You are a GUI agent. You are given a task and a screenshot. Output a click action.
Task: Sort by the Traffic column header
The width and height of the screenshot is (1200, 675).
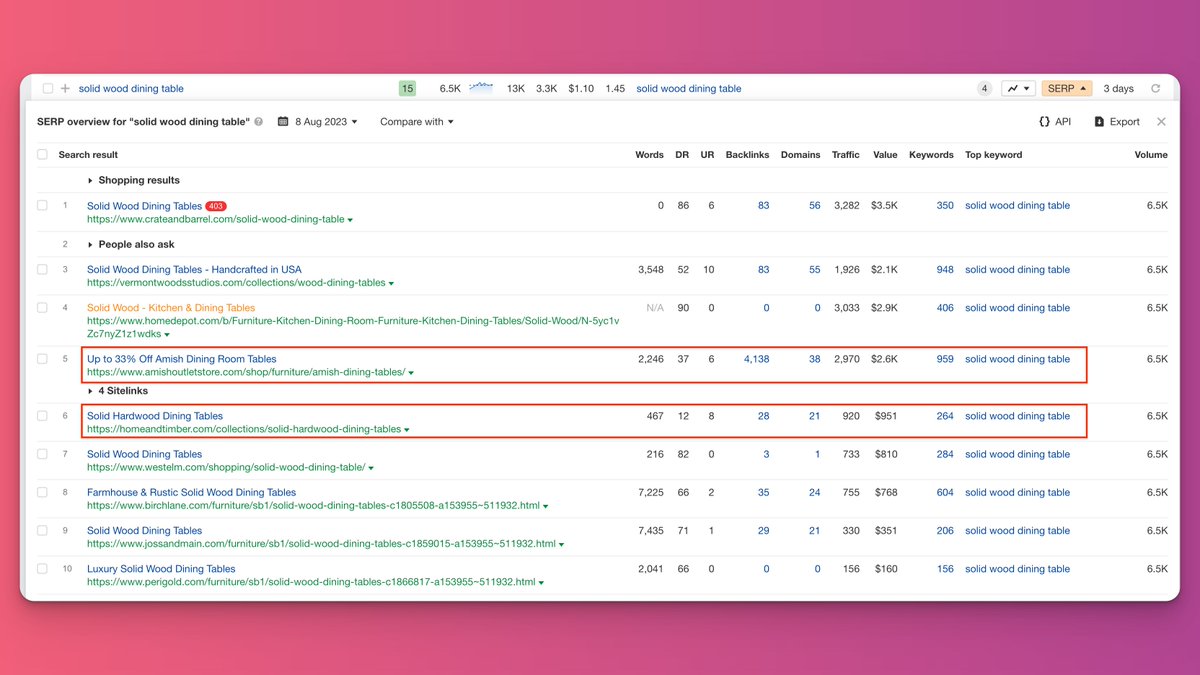[845, 155]
